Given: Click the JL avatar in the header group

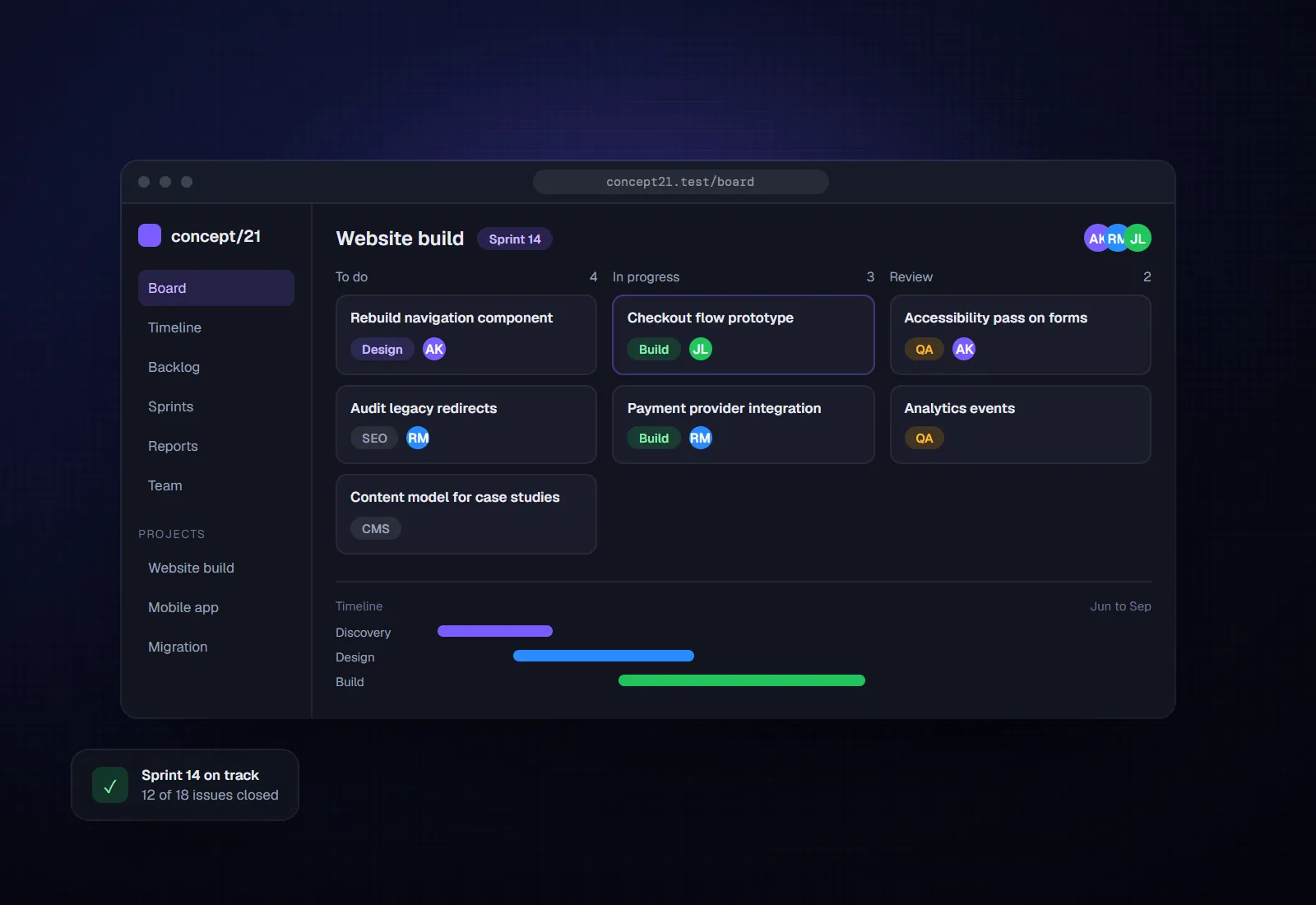Looking at the screenshot, I should pyautogui.click(x=1138, y=238).
